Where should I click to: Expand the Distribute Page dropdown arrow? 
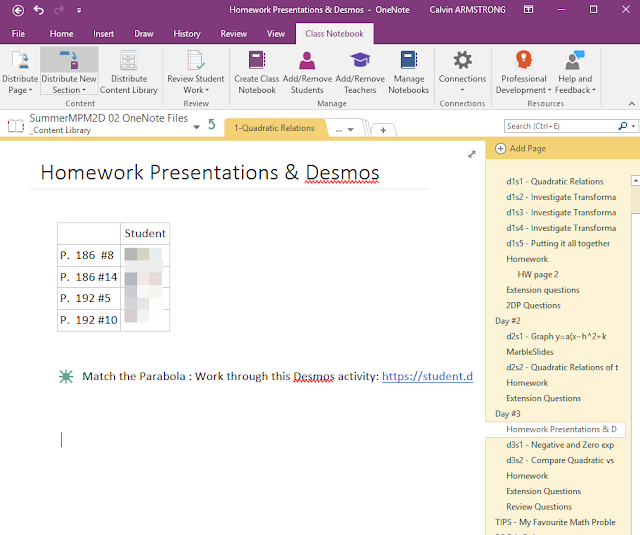[x=31, y=90]
